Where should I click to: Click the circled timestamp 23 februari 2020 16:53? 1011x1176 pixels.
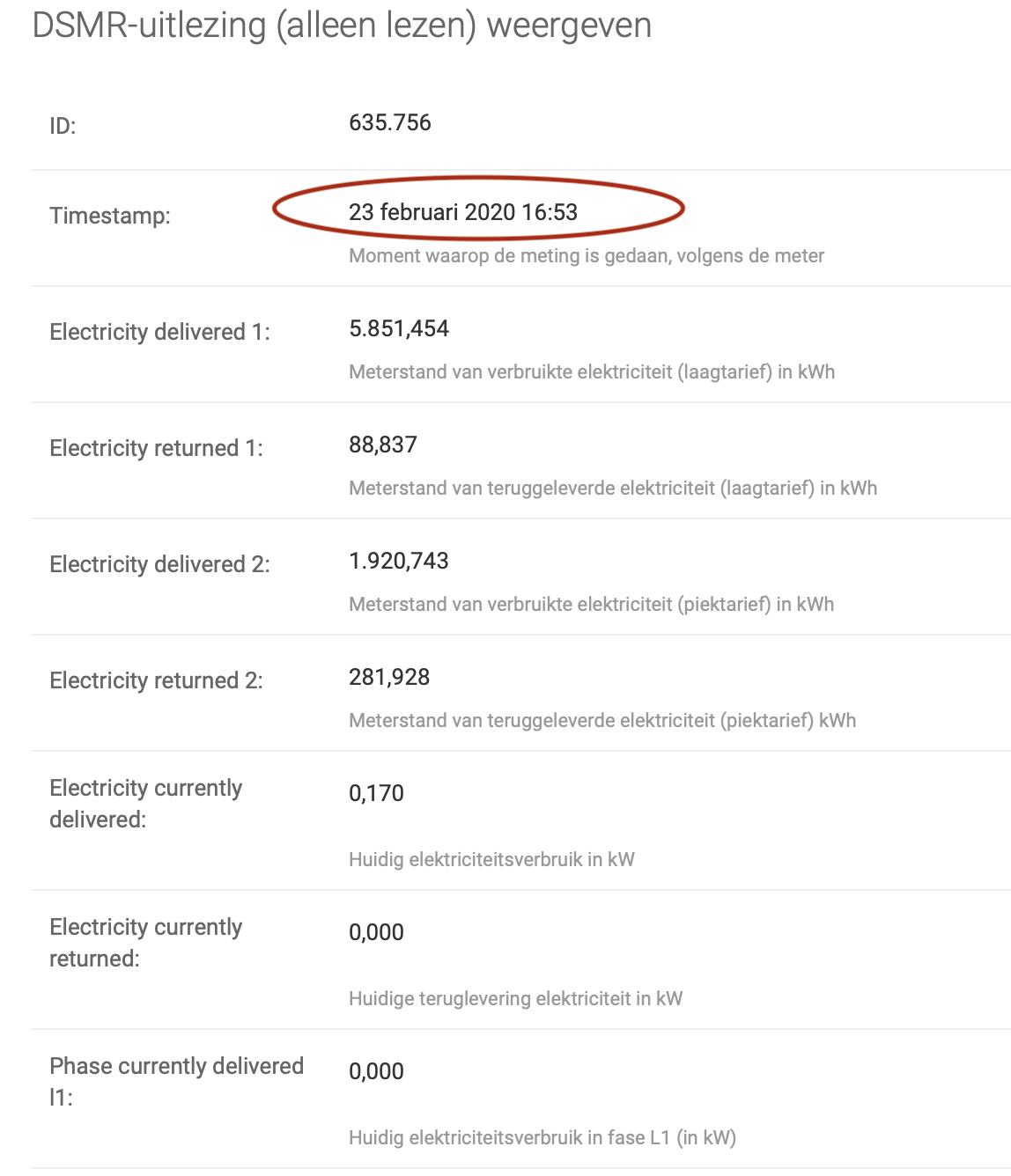(463, 212)
